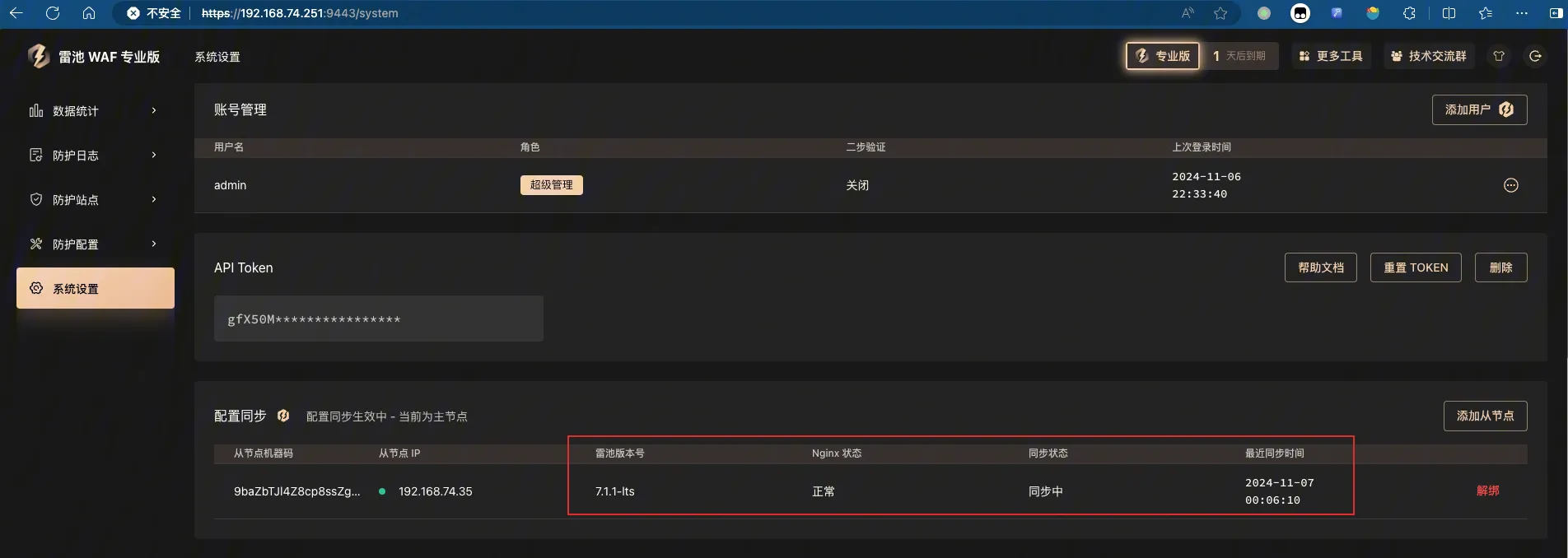
Task: Click the 添加从节点 button
Action: 1485,416
